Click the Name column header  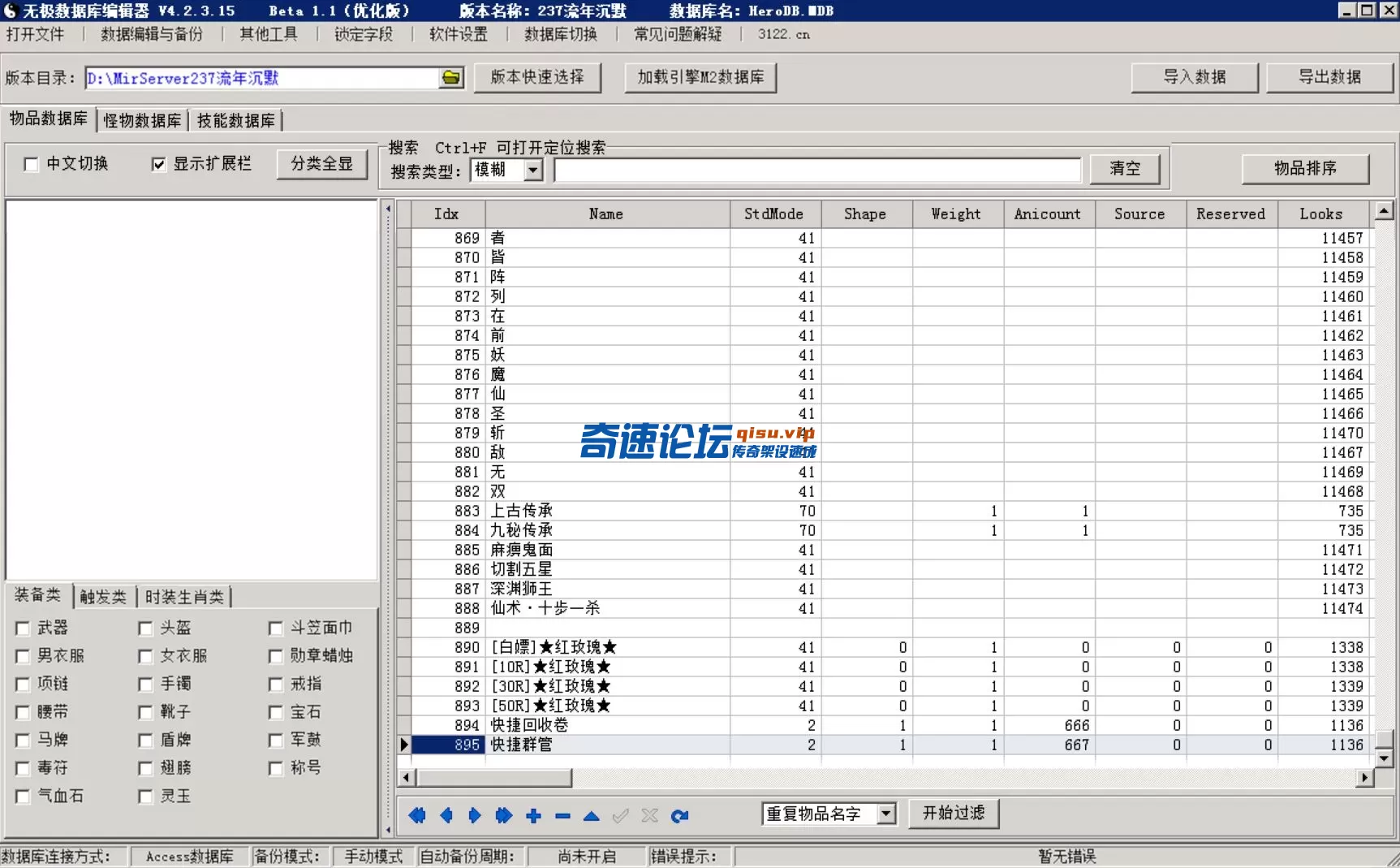tap(607, 214)
